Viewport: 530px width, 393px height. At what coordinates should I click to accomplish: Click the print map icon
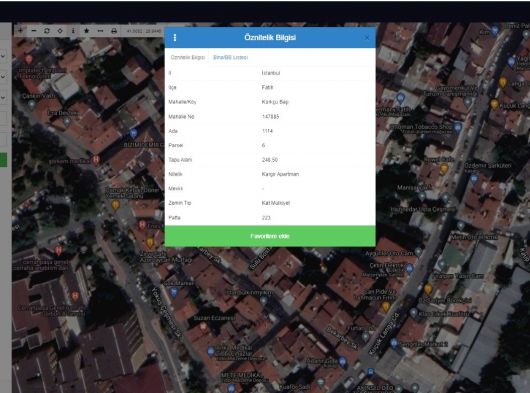[x=114, y=31]
